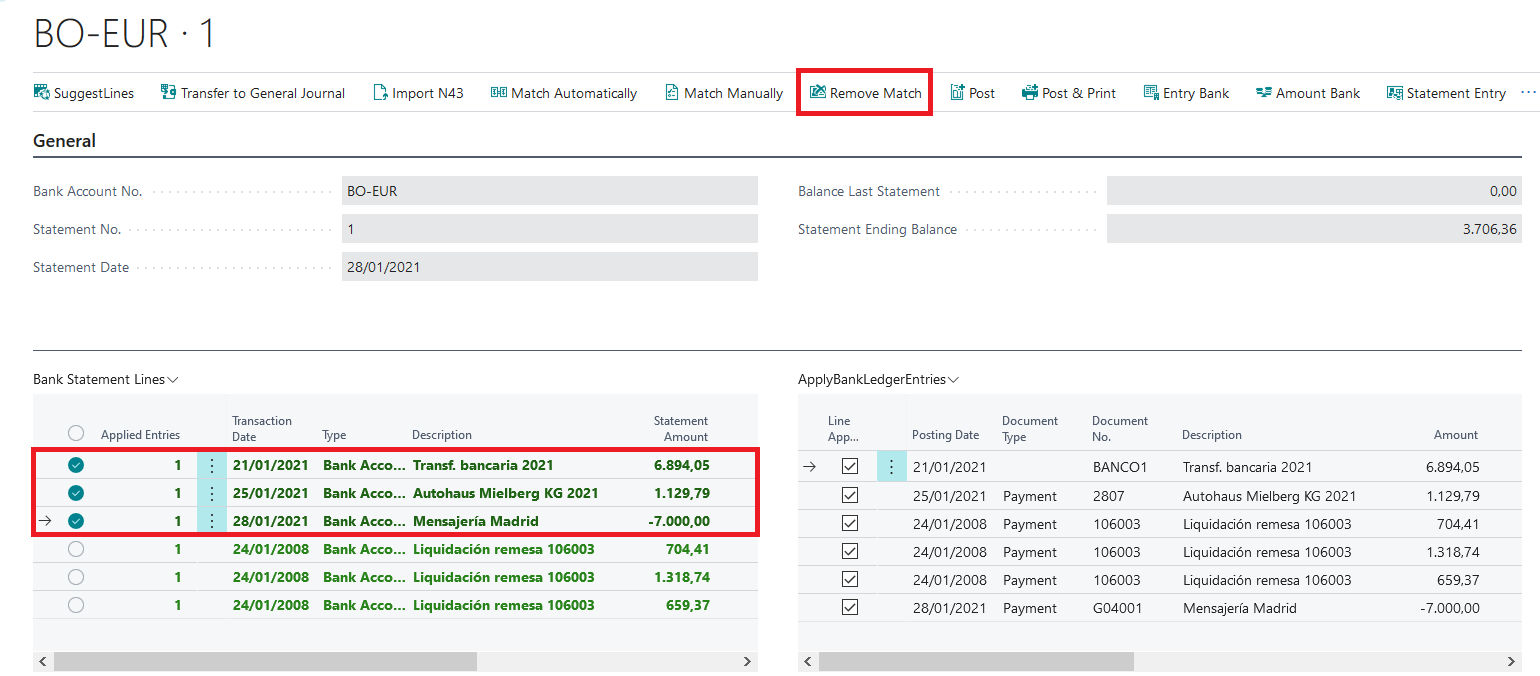The image size is (1540, 676).
Task: Sort by Posting Date column header
Action: click(945, 435)
